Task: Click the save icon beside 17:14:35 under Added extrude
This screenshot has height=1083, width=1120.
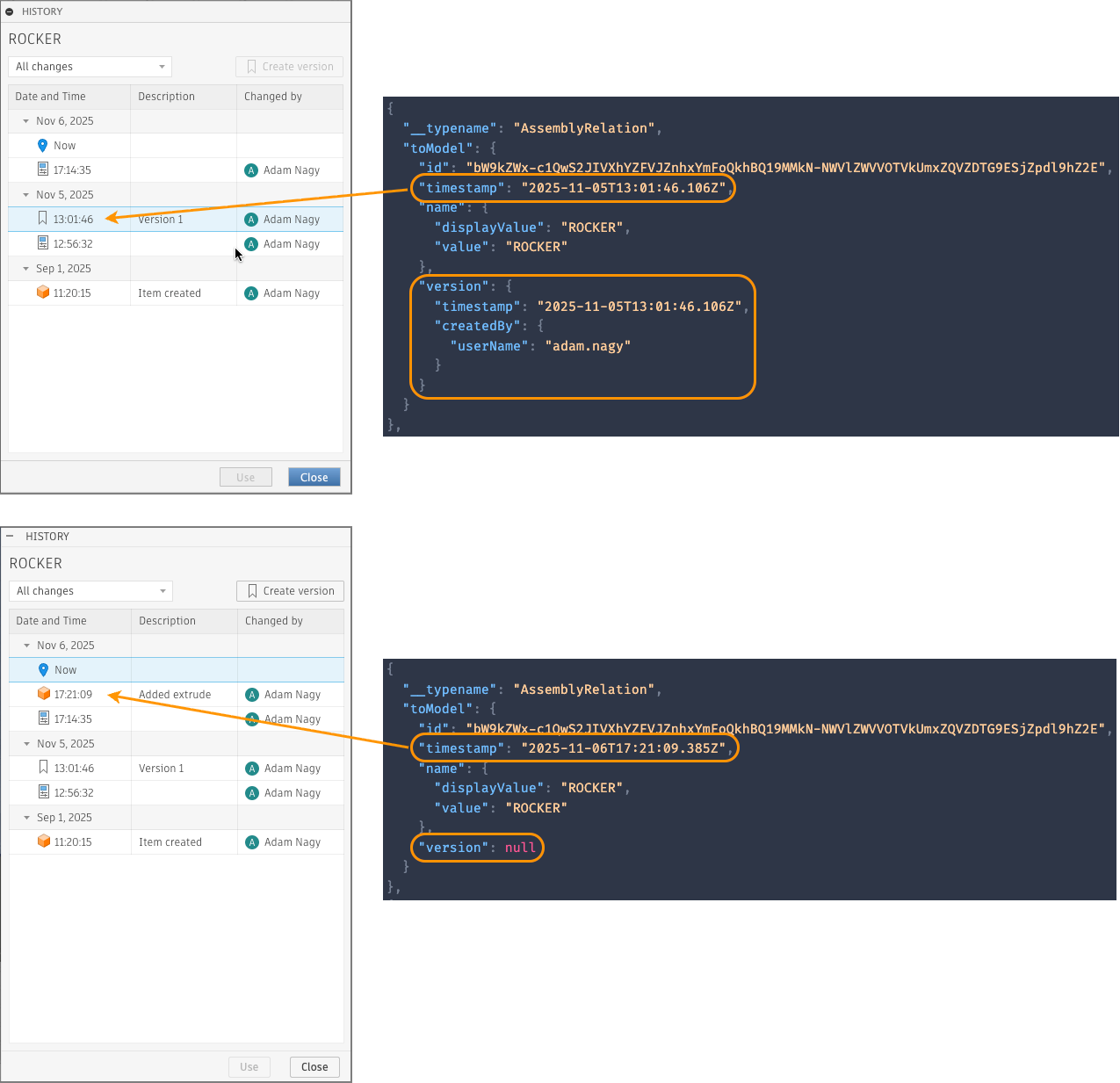Action: pyautogui.click(x=44, y=718)
